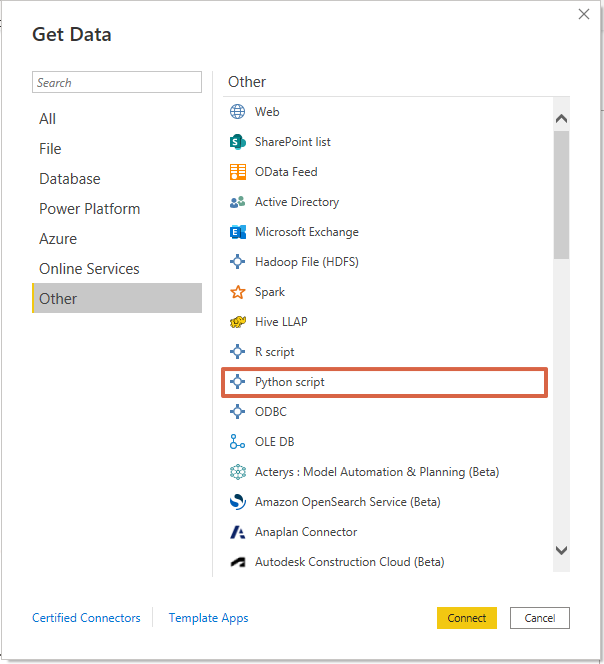Screen dimensions: 604x664
Task: Select the Azure category
Action: click(117, 239)
